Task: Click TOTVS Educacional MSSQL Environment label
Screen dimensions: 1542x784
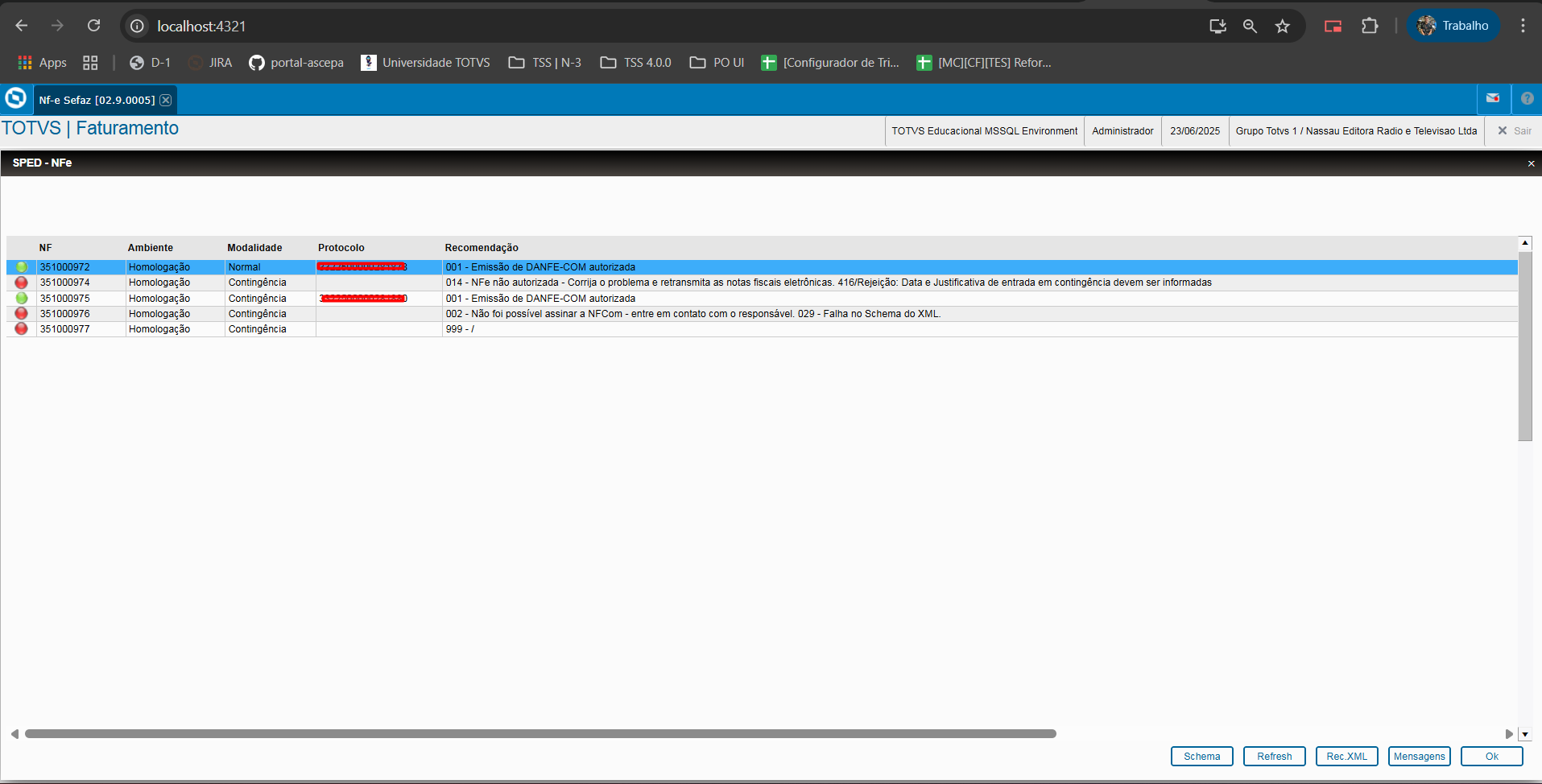Action: pyautogui.click(x=984, y=131)
